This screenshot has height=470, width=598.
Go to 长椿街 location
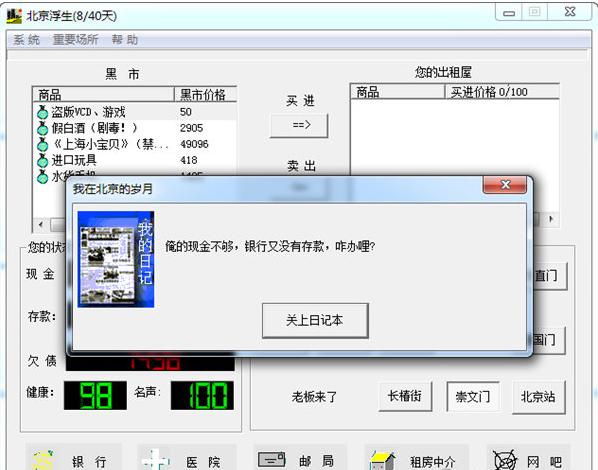(x=405, y=396)
